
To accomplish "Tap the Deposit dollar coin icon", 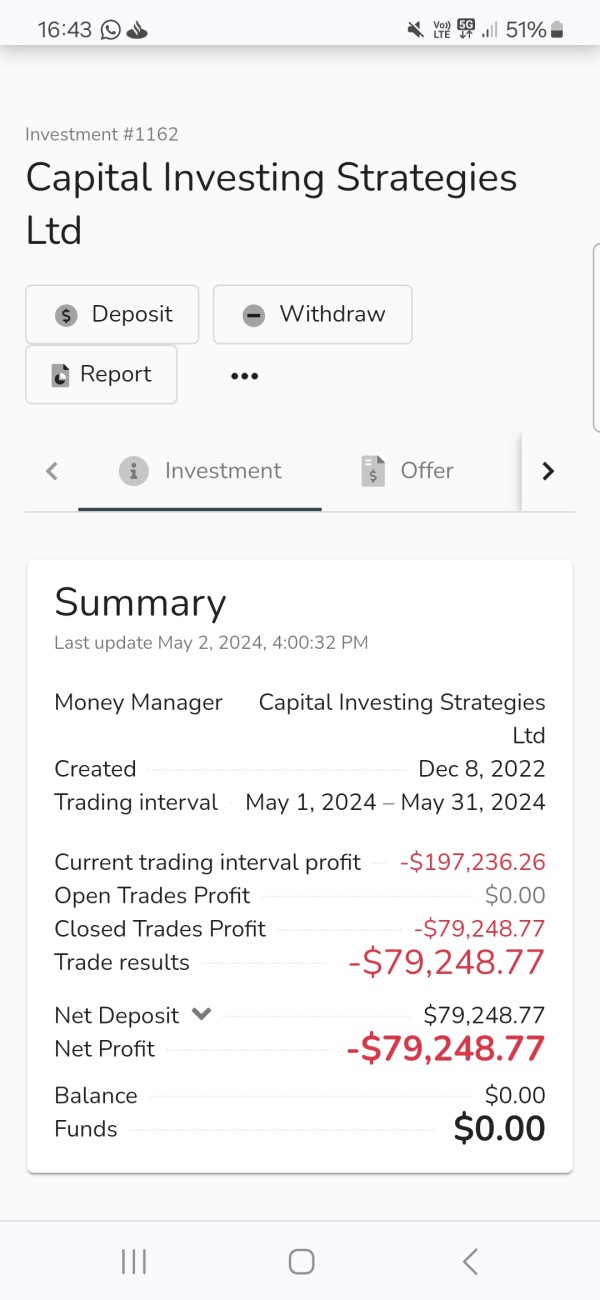I will [x=66, y=315].
